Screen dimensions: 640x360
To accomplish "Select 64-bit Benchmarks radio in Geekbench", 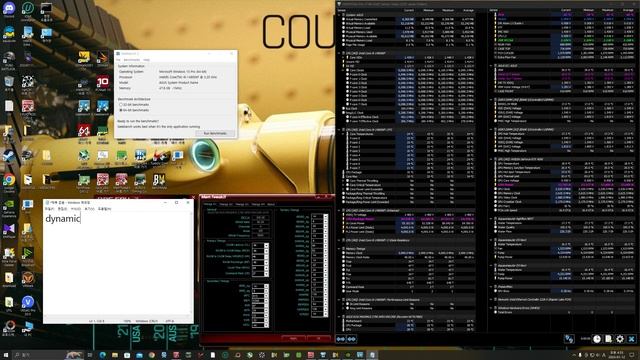I will (x=120, y=110).
